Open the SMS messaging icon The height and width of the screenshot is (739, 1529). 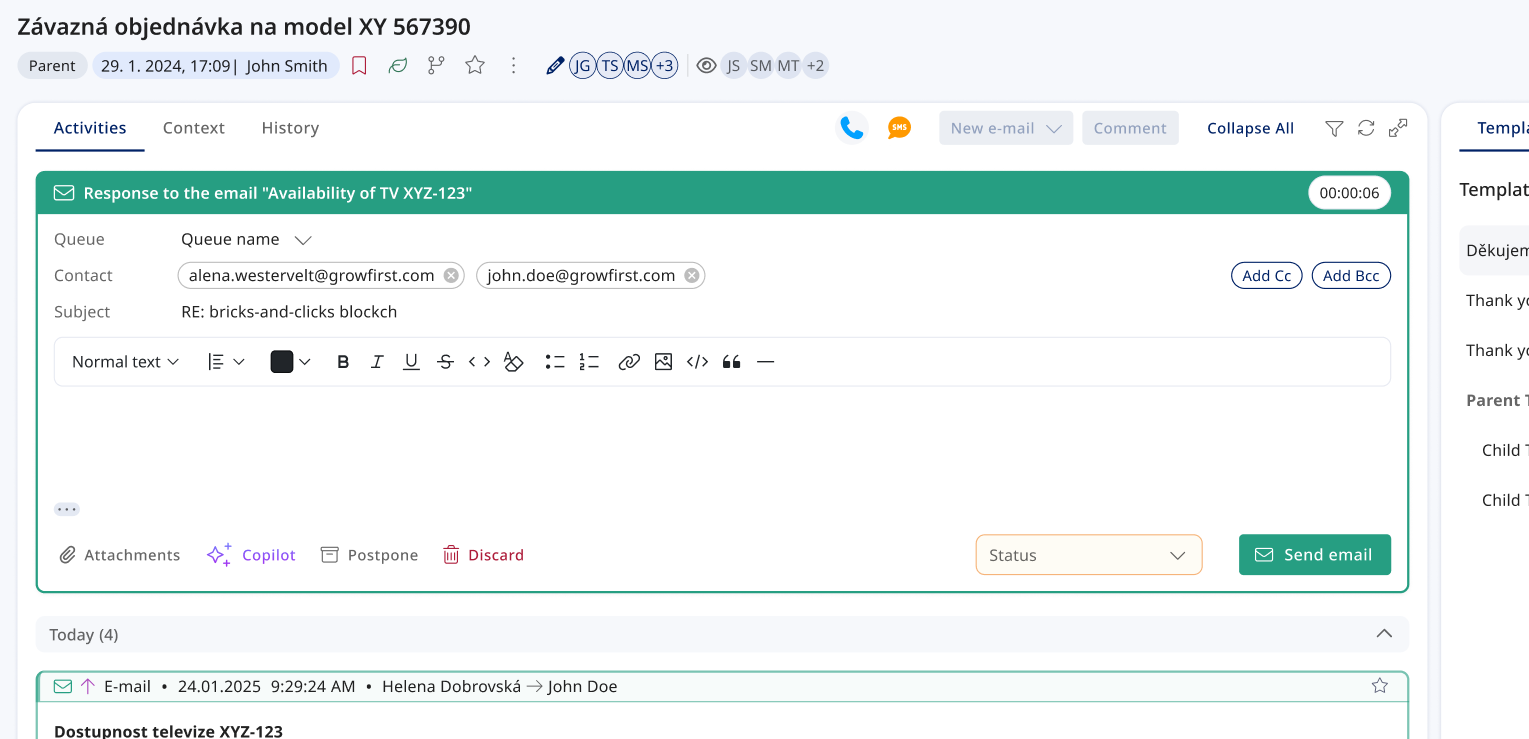[x=899, y=127]
